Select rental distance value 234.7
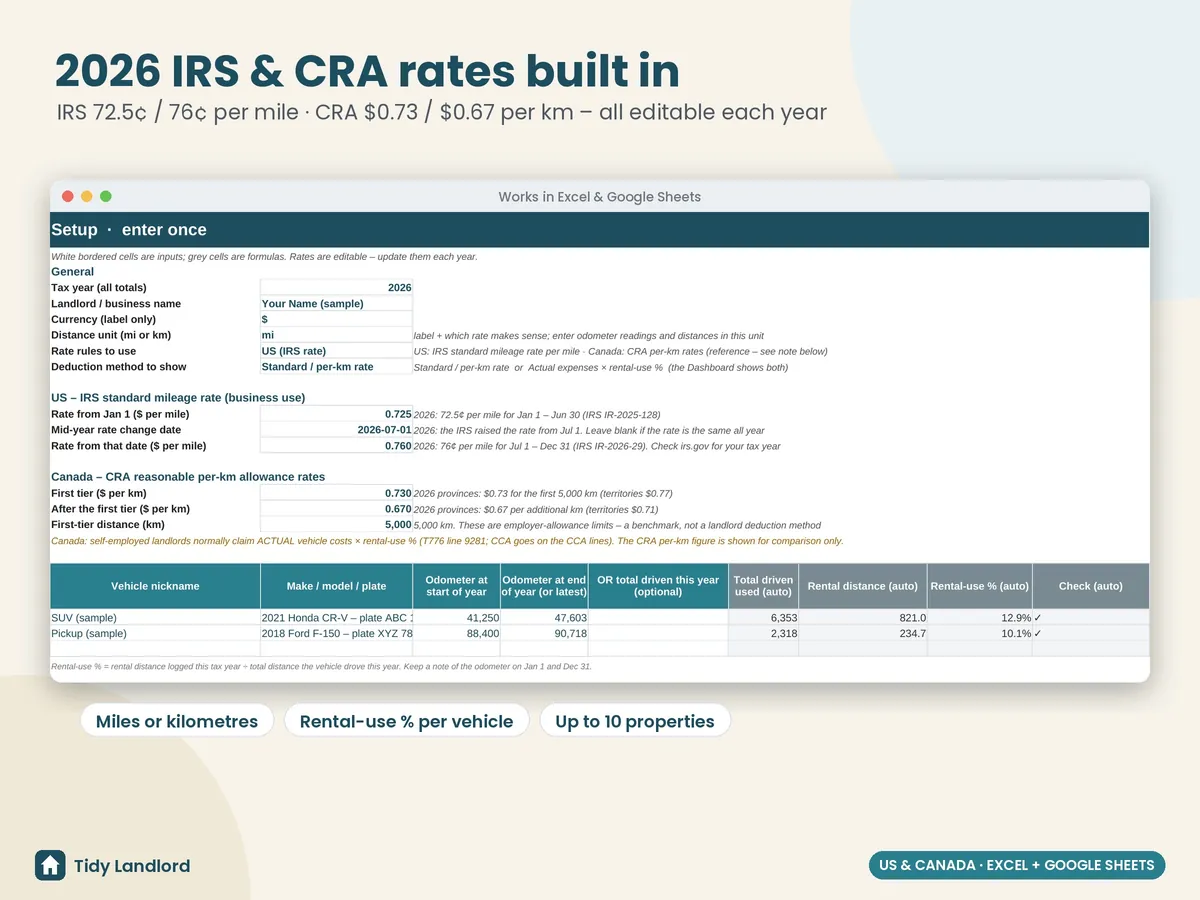 (863, 634)
